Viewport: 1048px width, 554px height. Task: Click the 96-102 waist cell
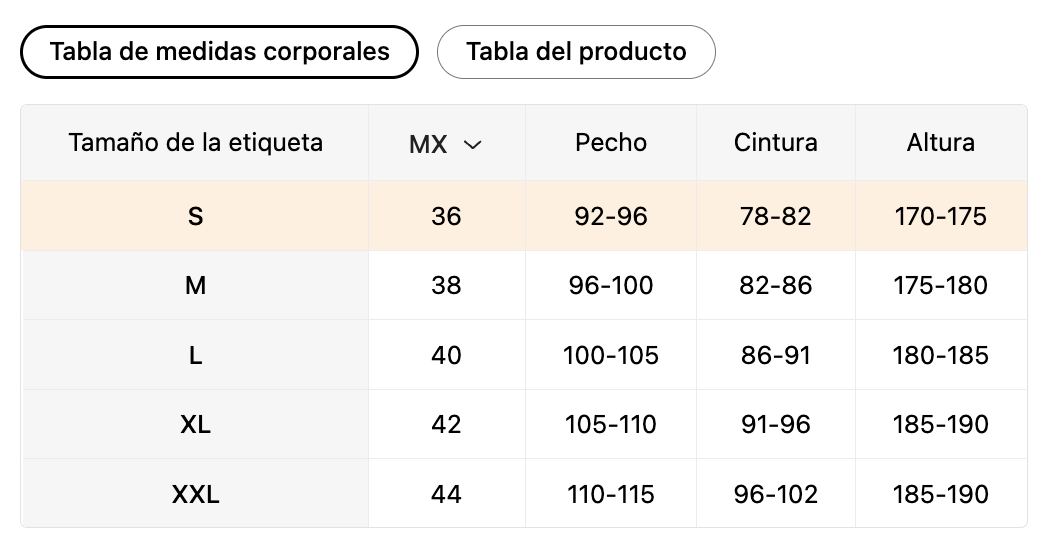point(775,495)
